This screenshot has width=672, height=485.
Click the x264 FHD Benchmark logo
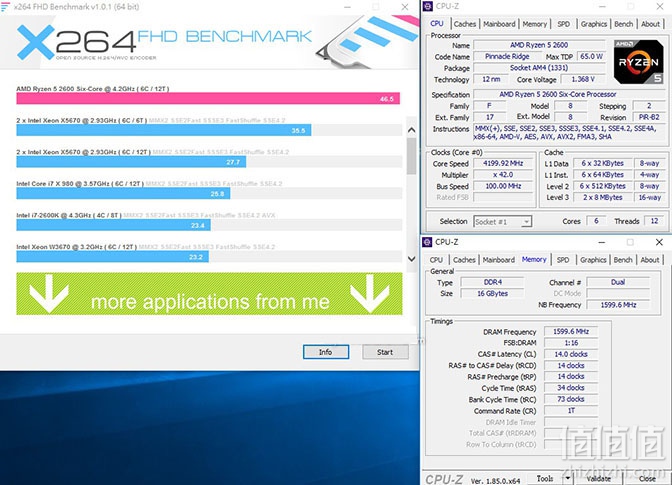point(165,42)
